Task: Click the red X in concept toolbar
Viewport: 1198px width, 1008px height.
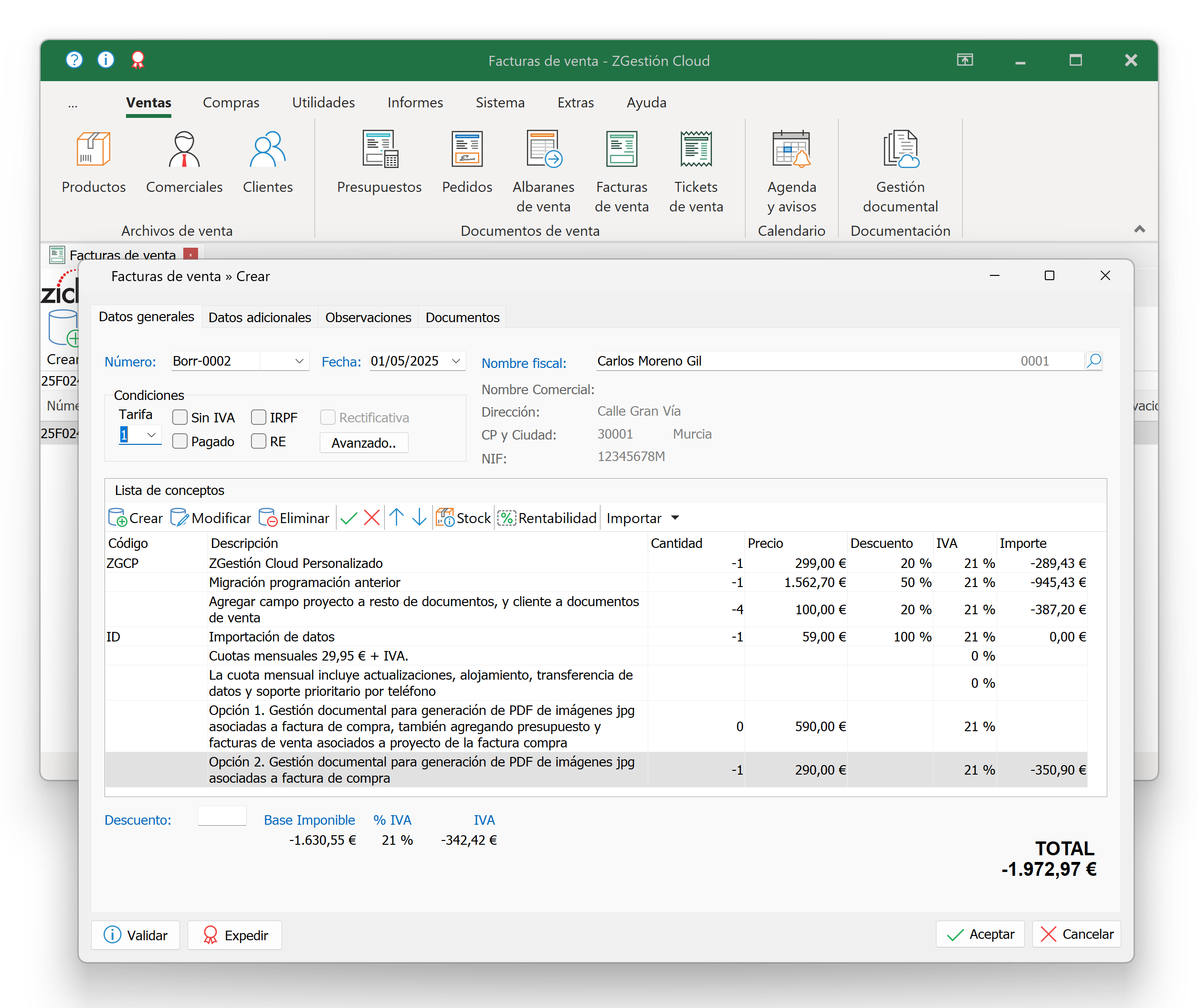Action: [x=372, y=518]
